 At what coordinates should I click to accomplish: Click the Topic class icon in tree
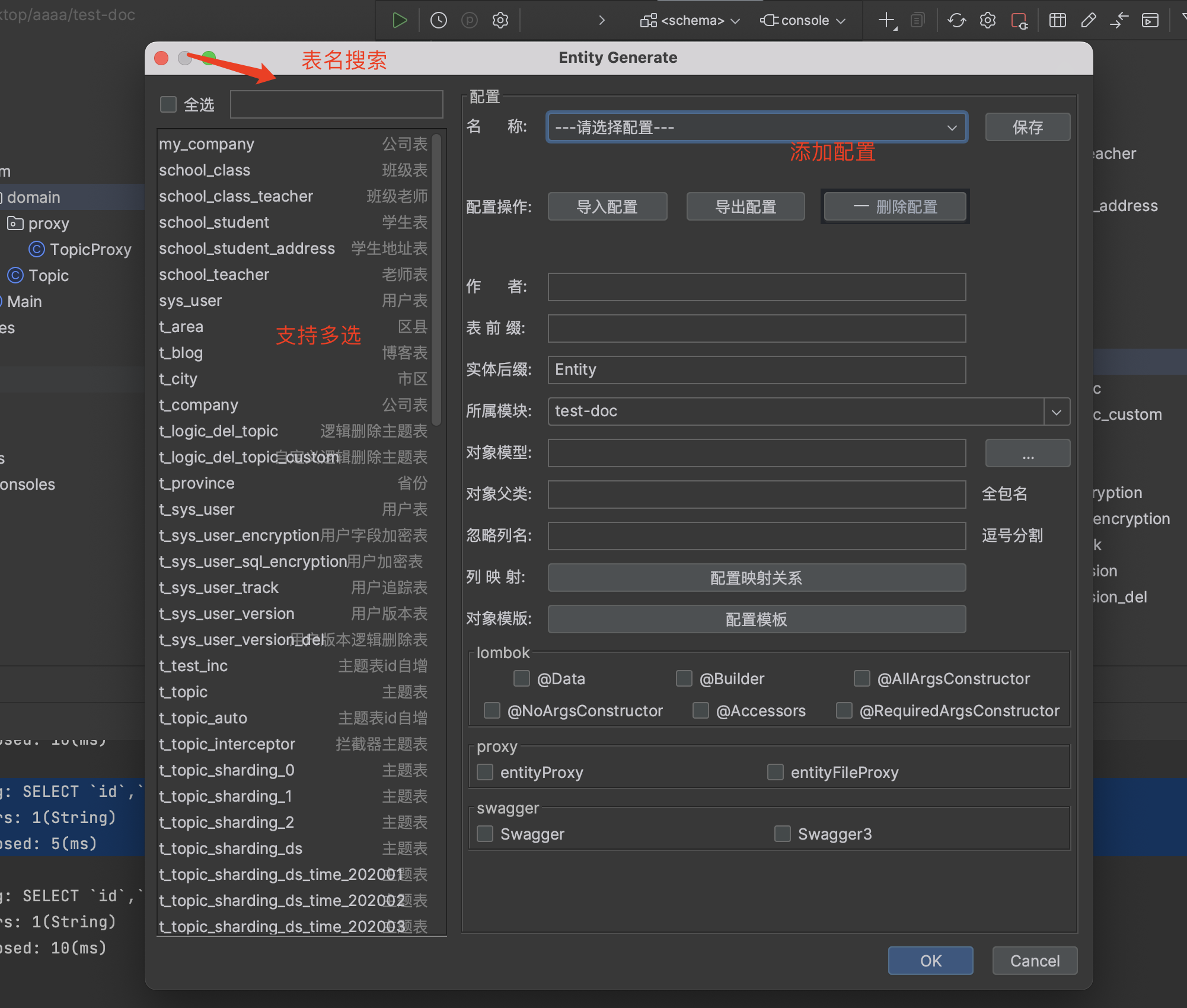[15, 275]
